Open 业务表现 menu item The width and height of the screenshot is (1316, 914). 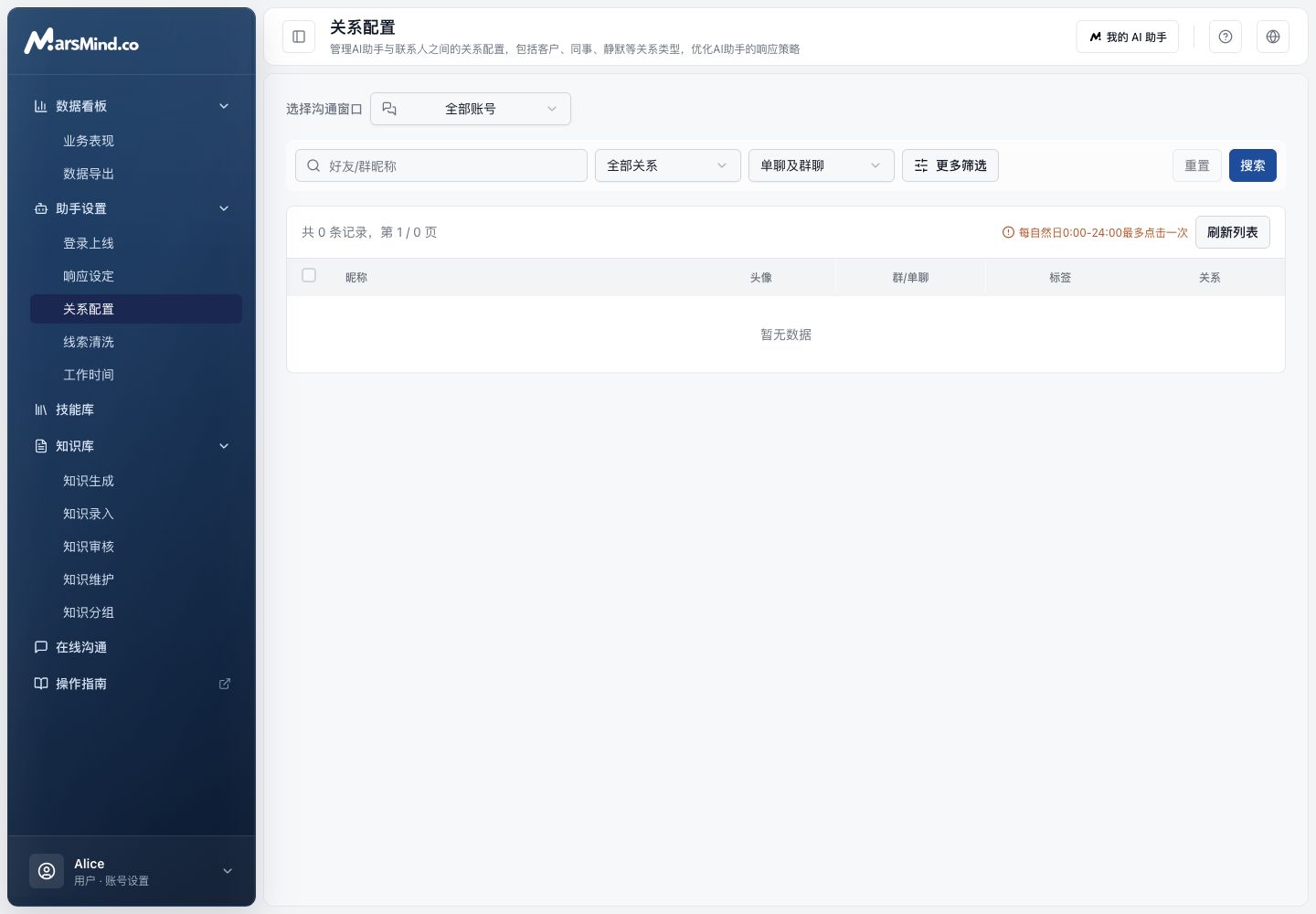pyautogui.click(x=136, y=141)
